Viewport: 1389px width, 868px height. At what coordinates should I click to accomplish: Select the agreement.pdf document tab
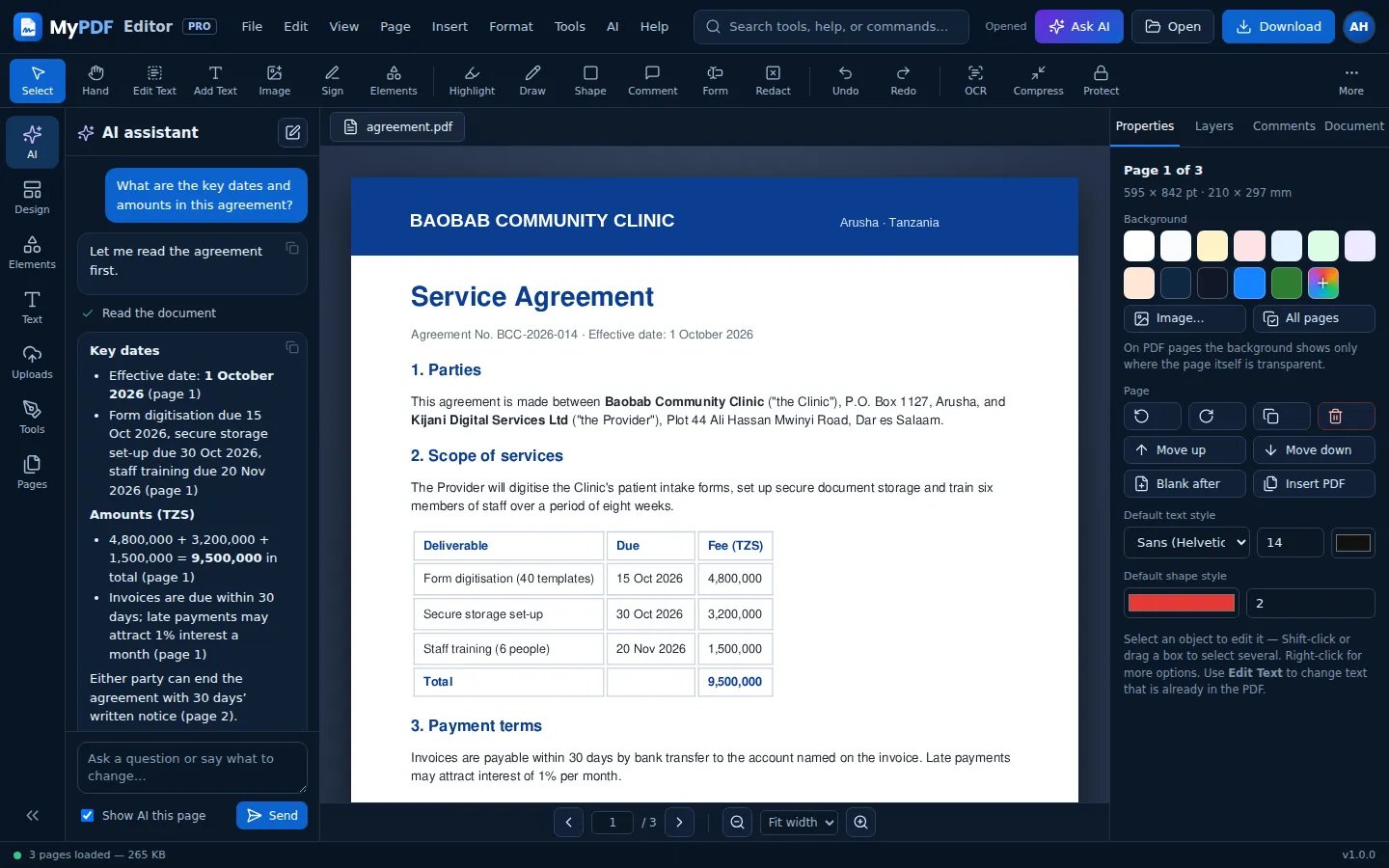coord(397,127)
